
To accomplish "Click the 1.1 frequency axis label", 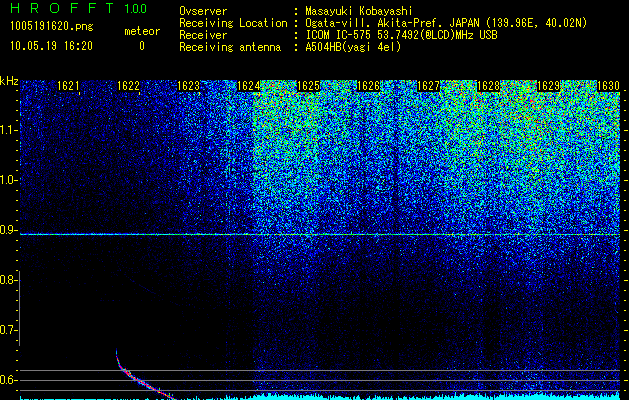I will coord(7,130).
